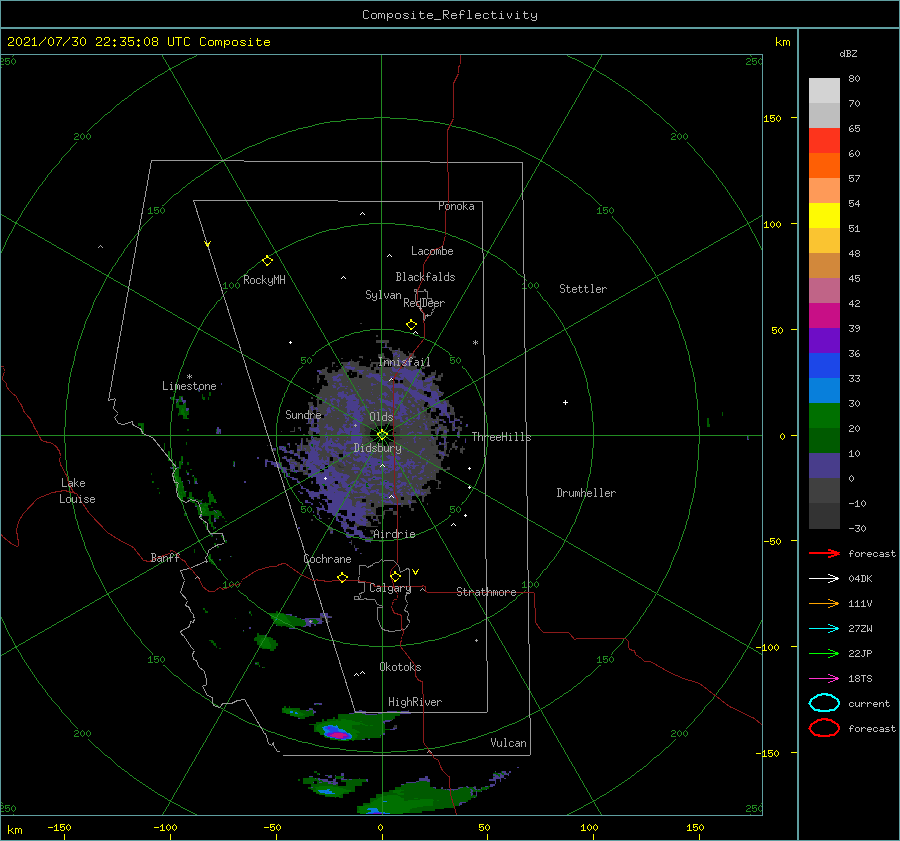Click the Innisfail label

click(404, 362)
